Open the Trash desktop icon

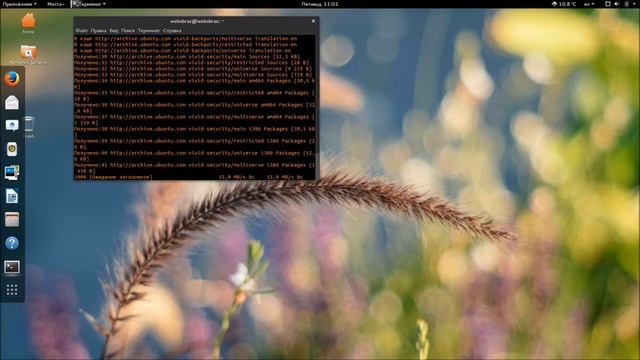coord(29,127)
